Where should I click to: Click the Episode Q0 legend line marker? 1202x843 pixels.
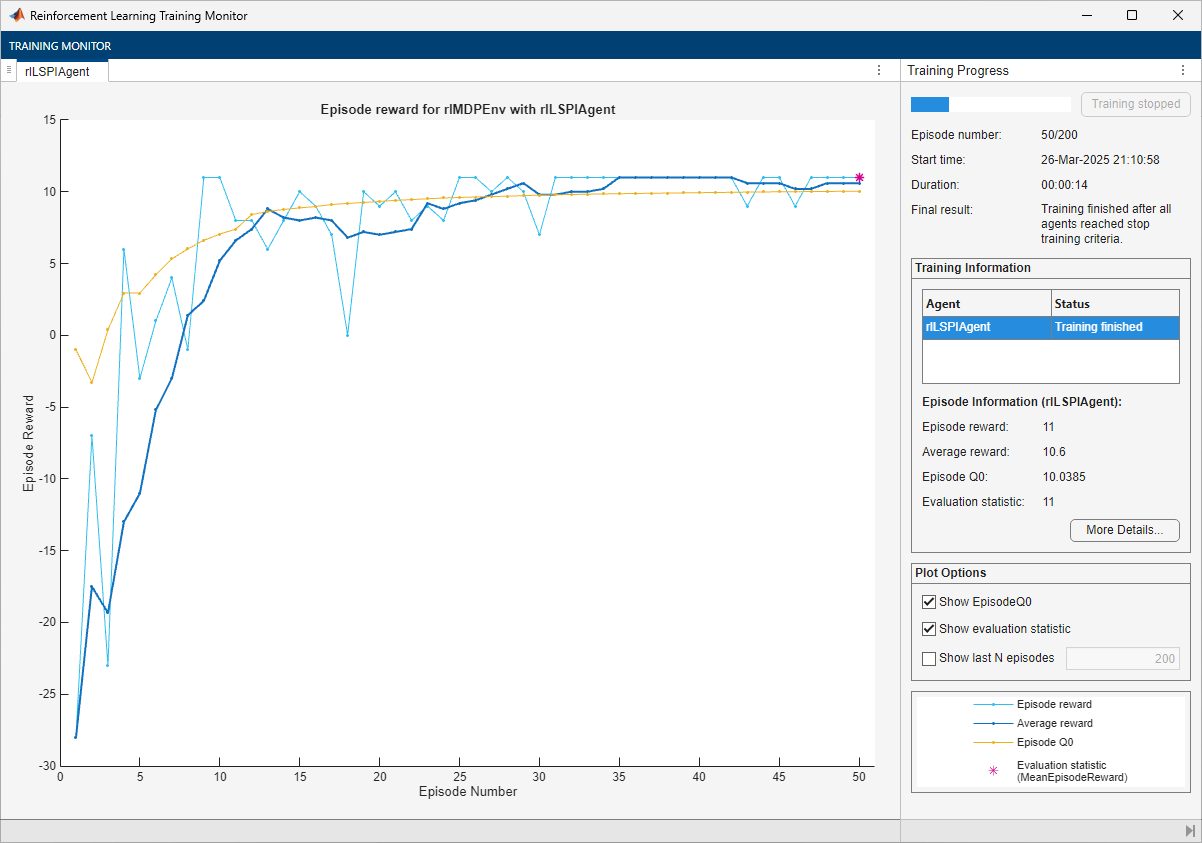click(993, 742)
